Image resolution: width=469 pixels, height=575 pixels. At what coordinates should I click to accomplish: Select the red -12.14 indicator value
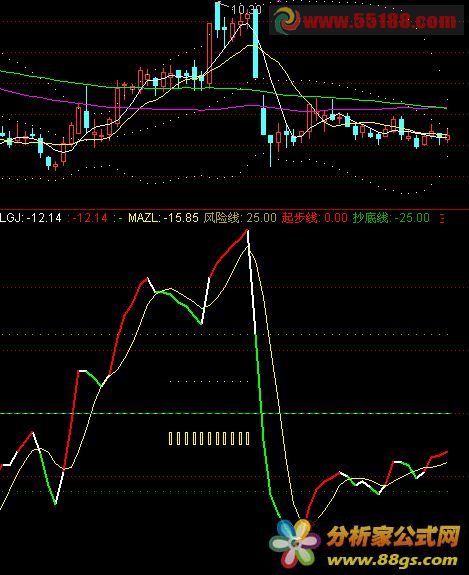90,218
